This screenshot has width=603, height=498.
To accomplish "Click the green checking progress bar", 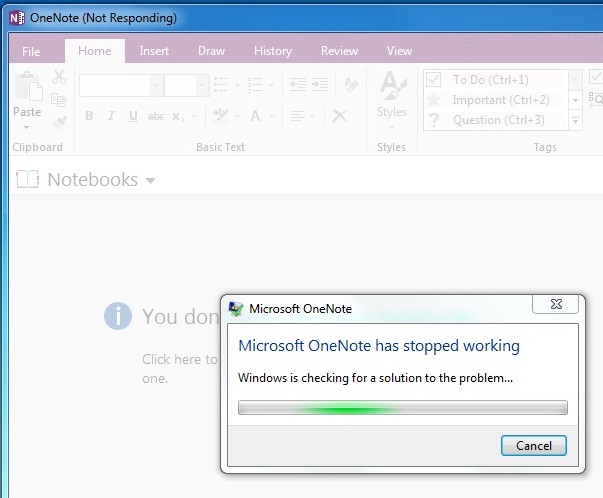I will click(403, 407).
